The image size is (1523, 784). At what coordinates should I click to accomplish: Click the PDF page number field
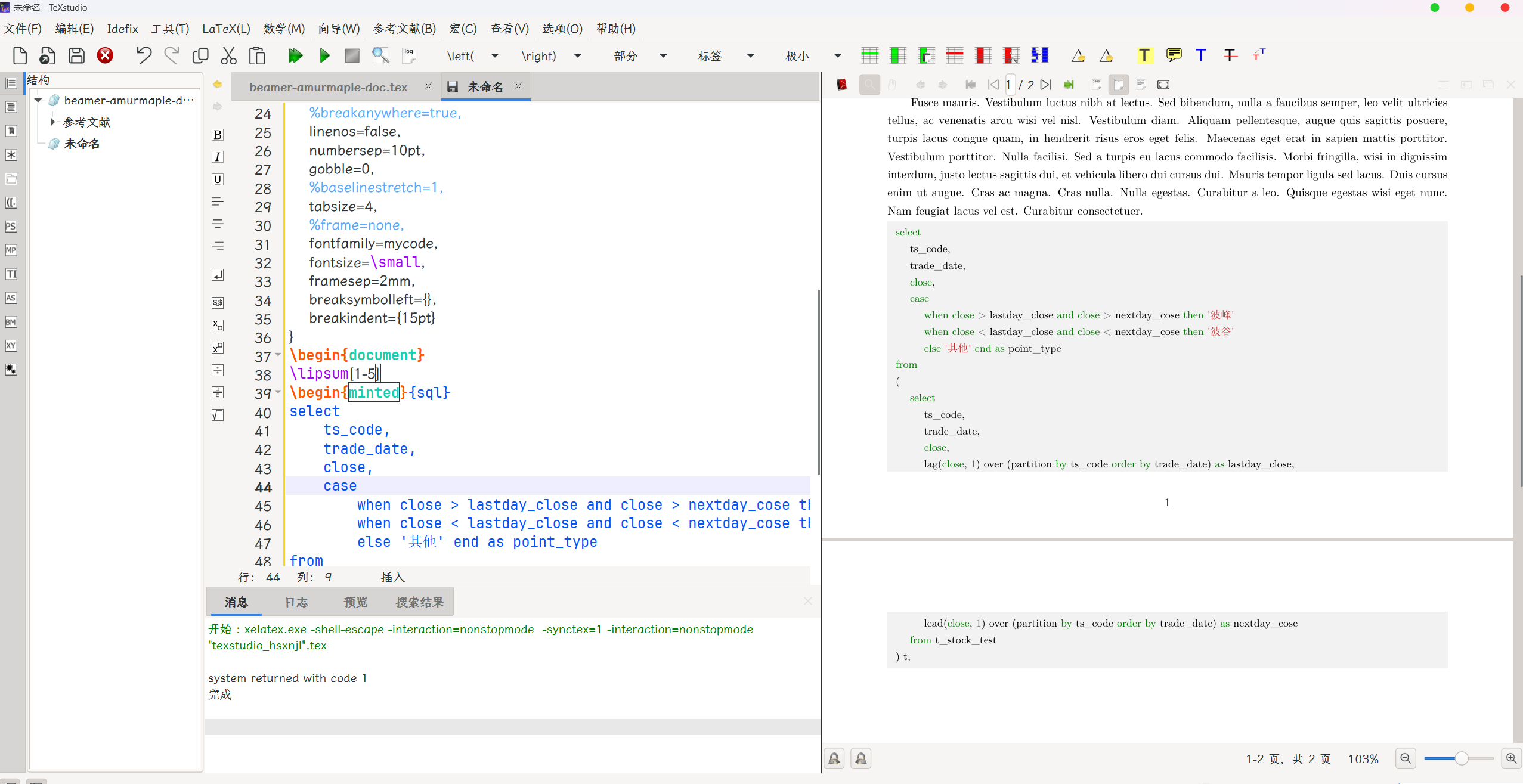(1009, 85)
